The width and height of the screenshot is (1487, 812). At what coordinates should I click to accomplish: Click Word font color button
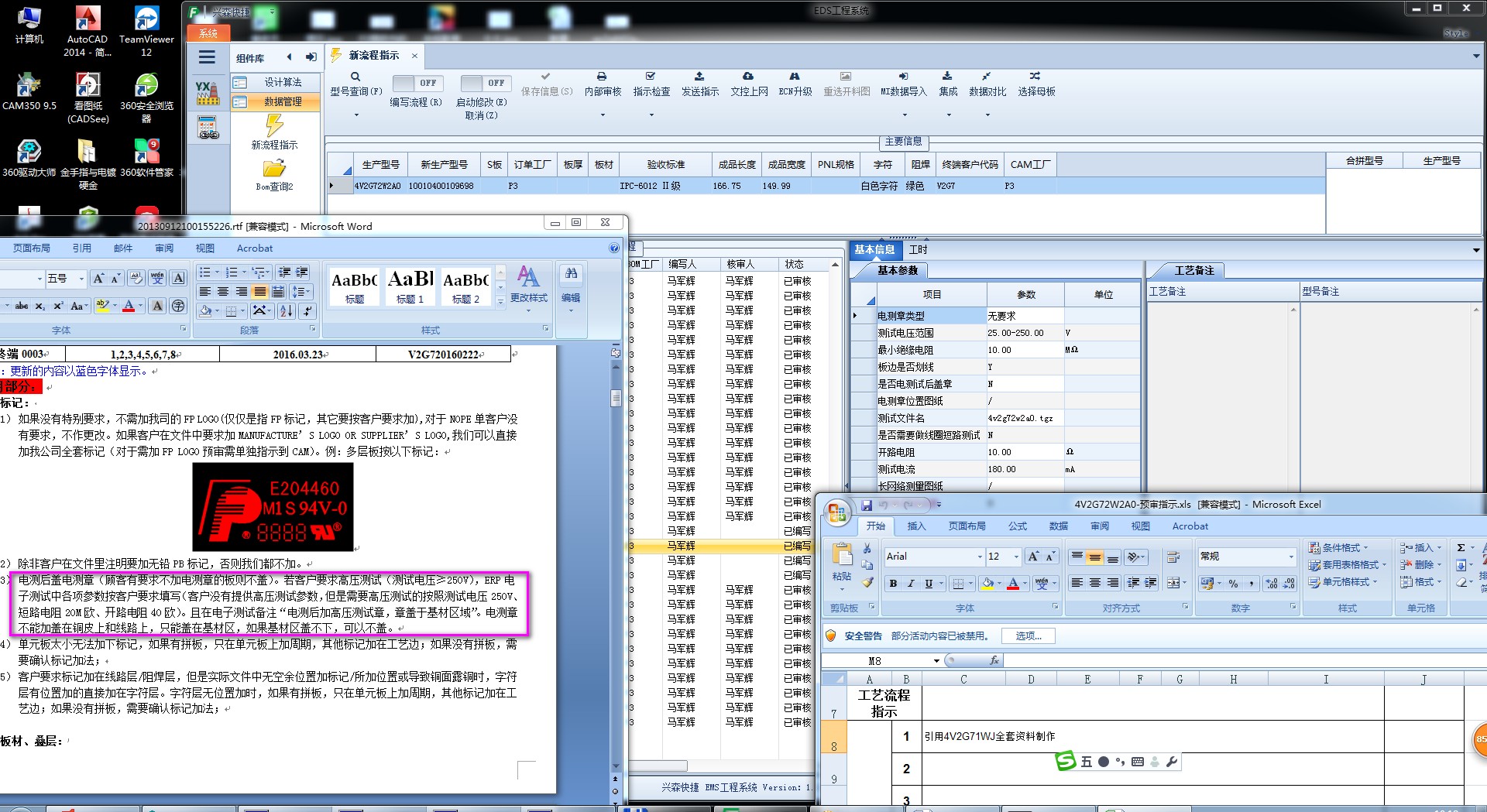click(129, 306)
